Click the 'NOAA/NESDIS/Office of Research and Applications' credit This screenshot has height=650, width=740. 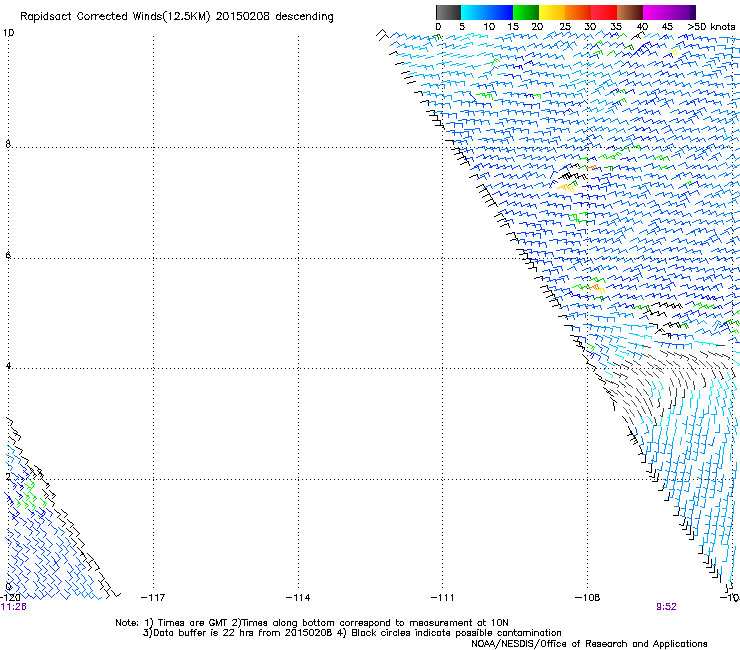[x=589, y=644]
